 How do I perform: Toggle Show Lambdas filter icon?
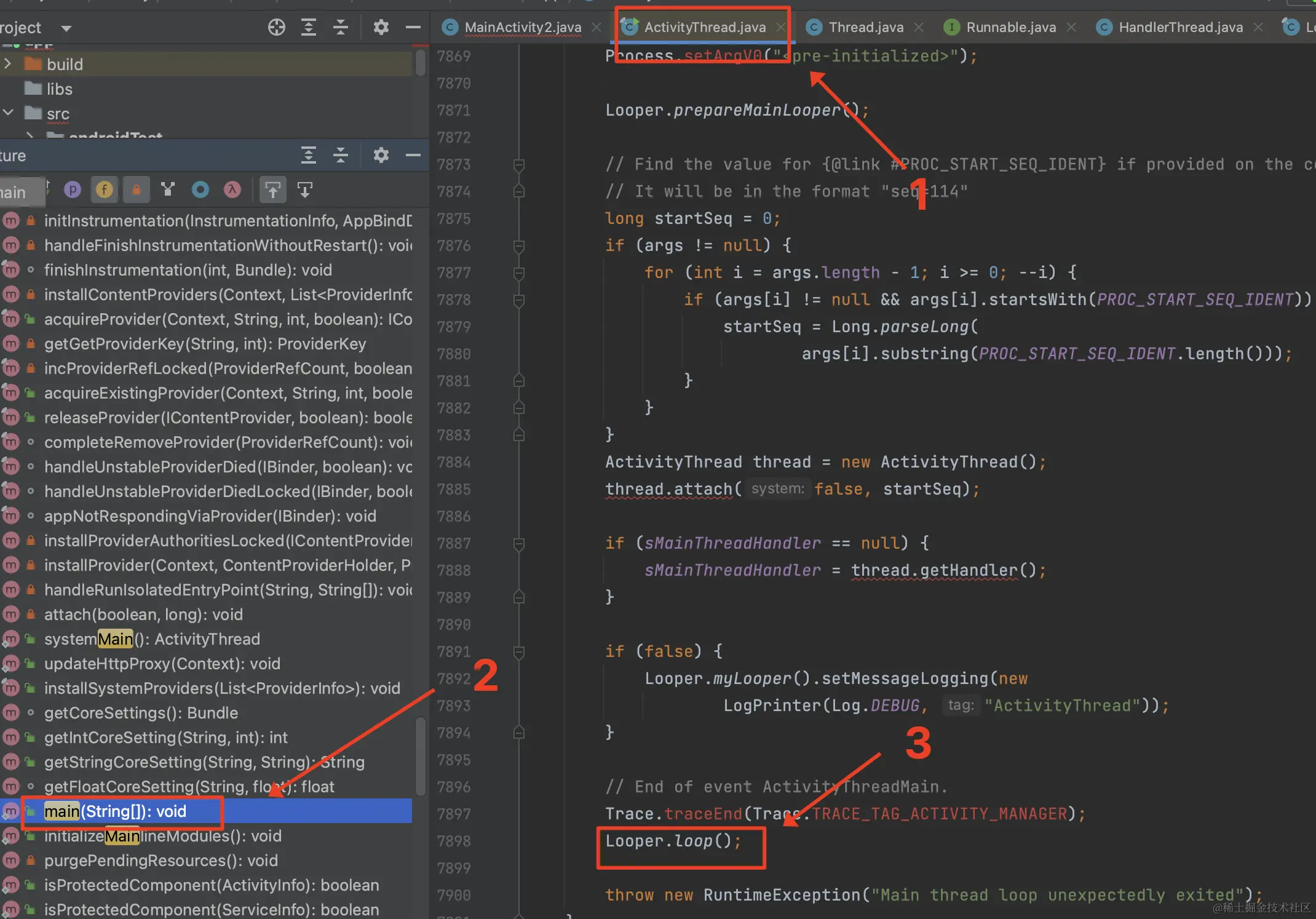(232, 189)
